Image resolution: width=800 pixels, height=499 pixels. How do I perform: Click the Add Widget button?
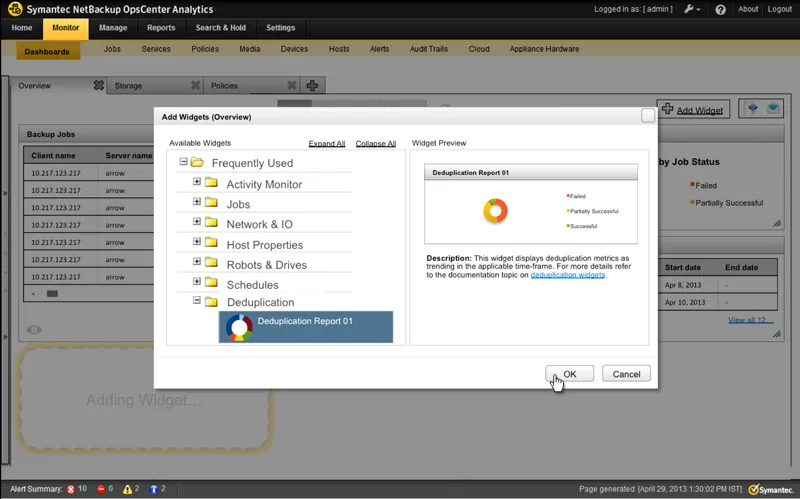[693, 109]
